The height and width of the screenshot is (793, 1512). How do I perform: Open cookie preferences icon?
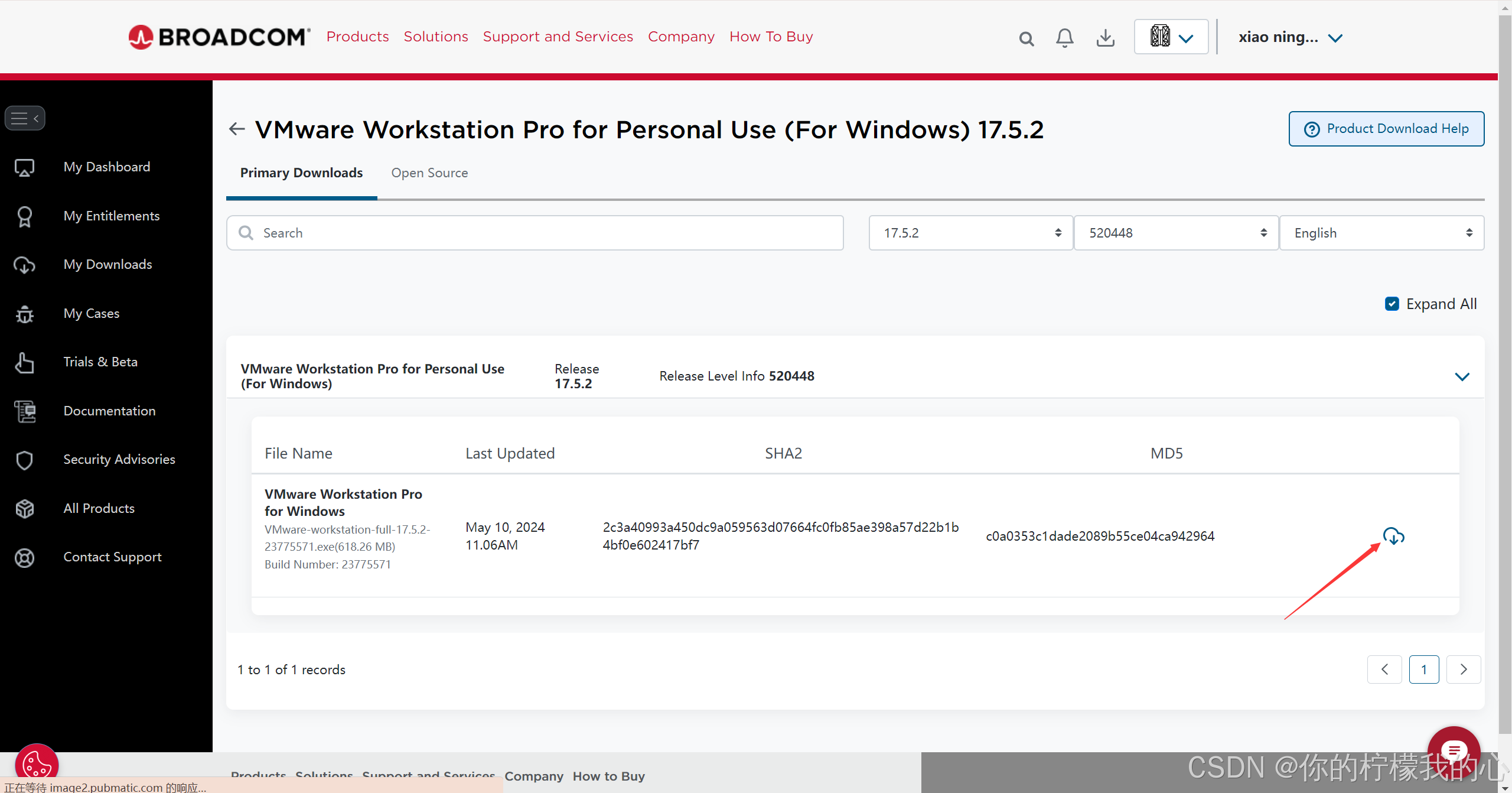pos(37,765)
